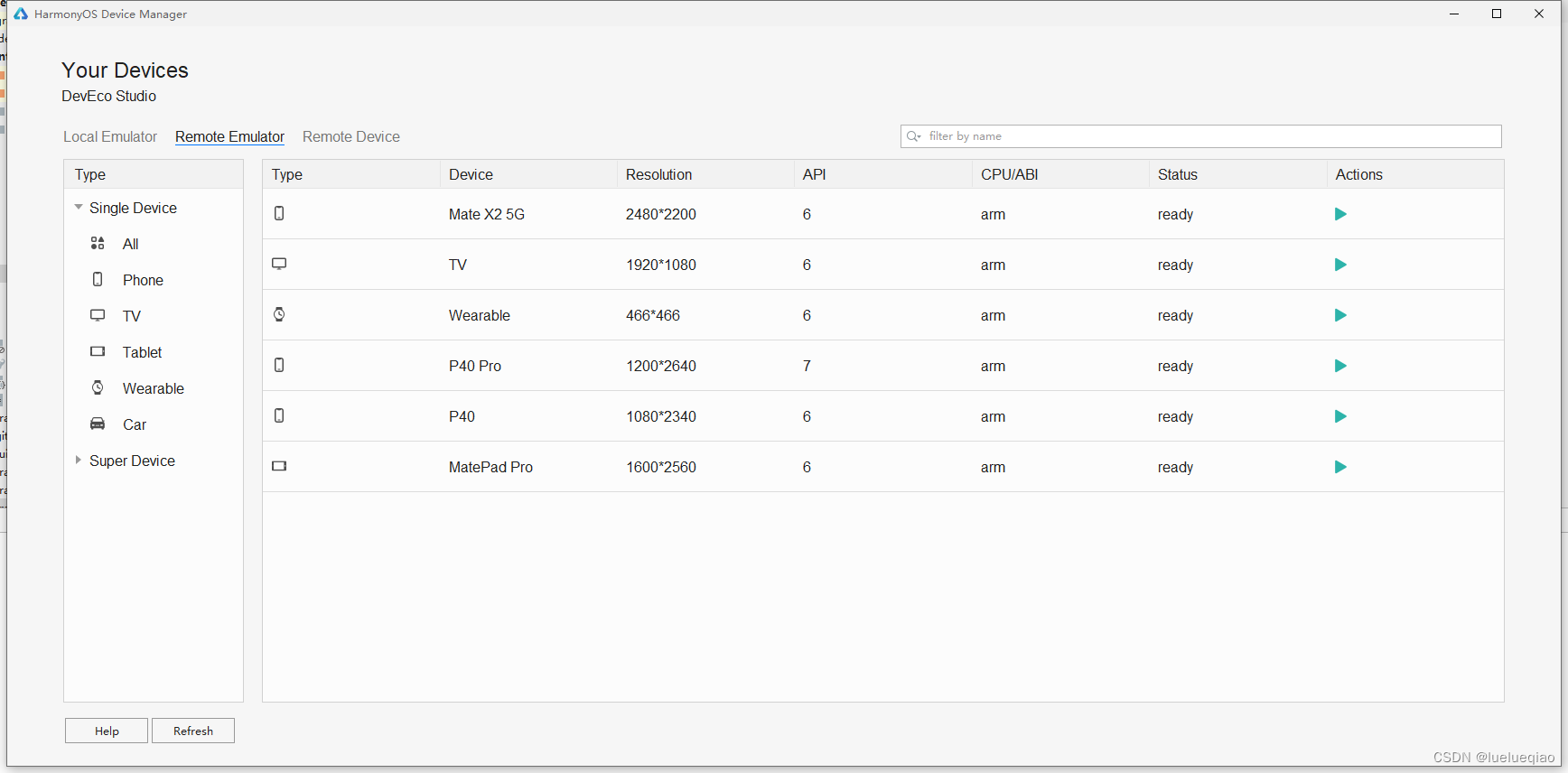Launch the P40 Pro emulator
Viewport: 1568px width, 773px height.
(x=1340, y=366)
